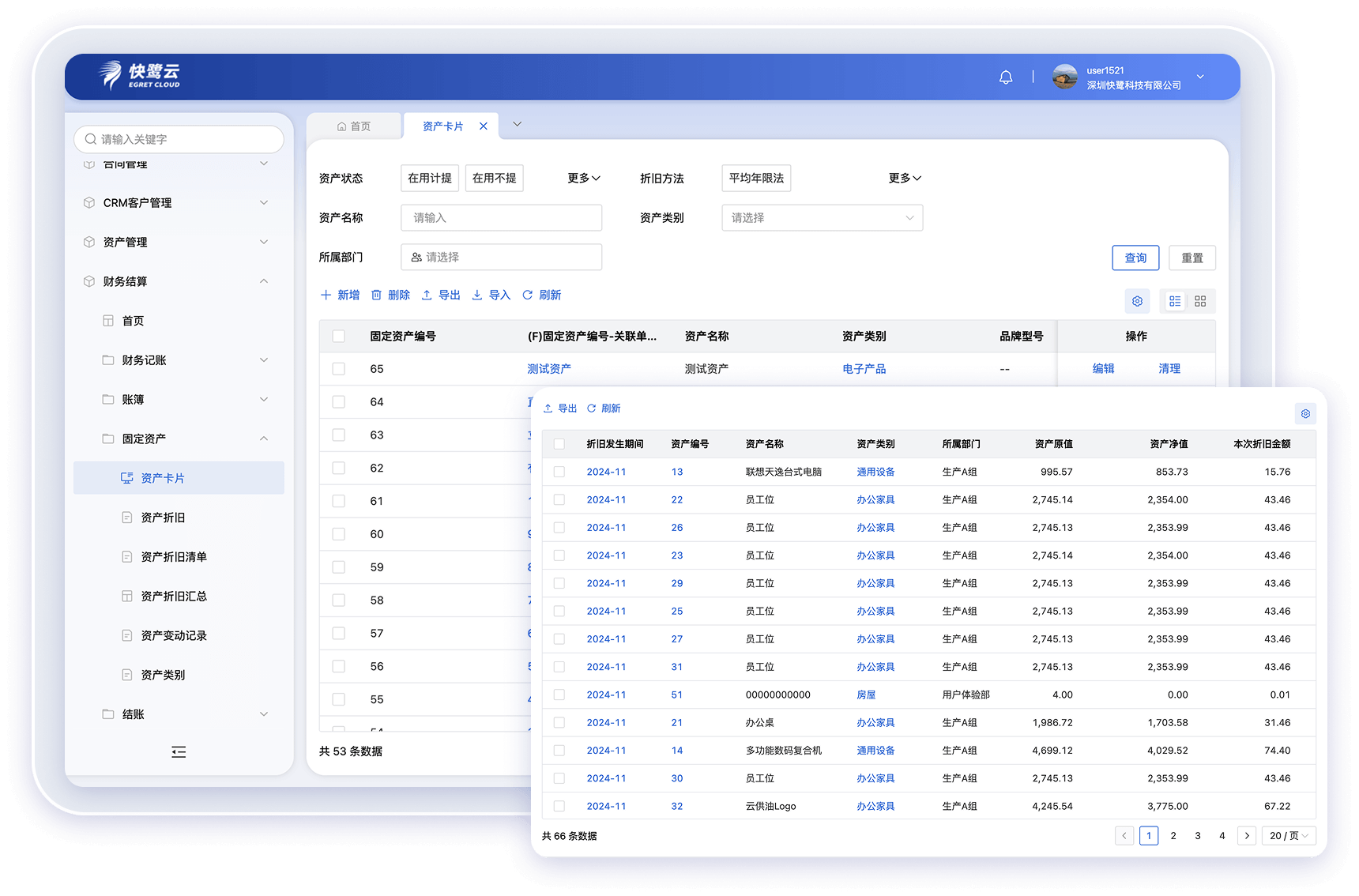This screenshot has width=1359, height=896.
Task: Click the sidebar collapse icon at bottom
Action: pyautogui.click(x=179, y=752)
